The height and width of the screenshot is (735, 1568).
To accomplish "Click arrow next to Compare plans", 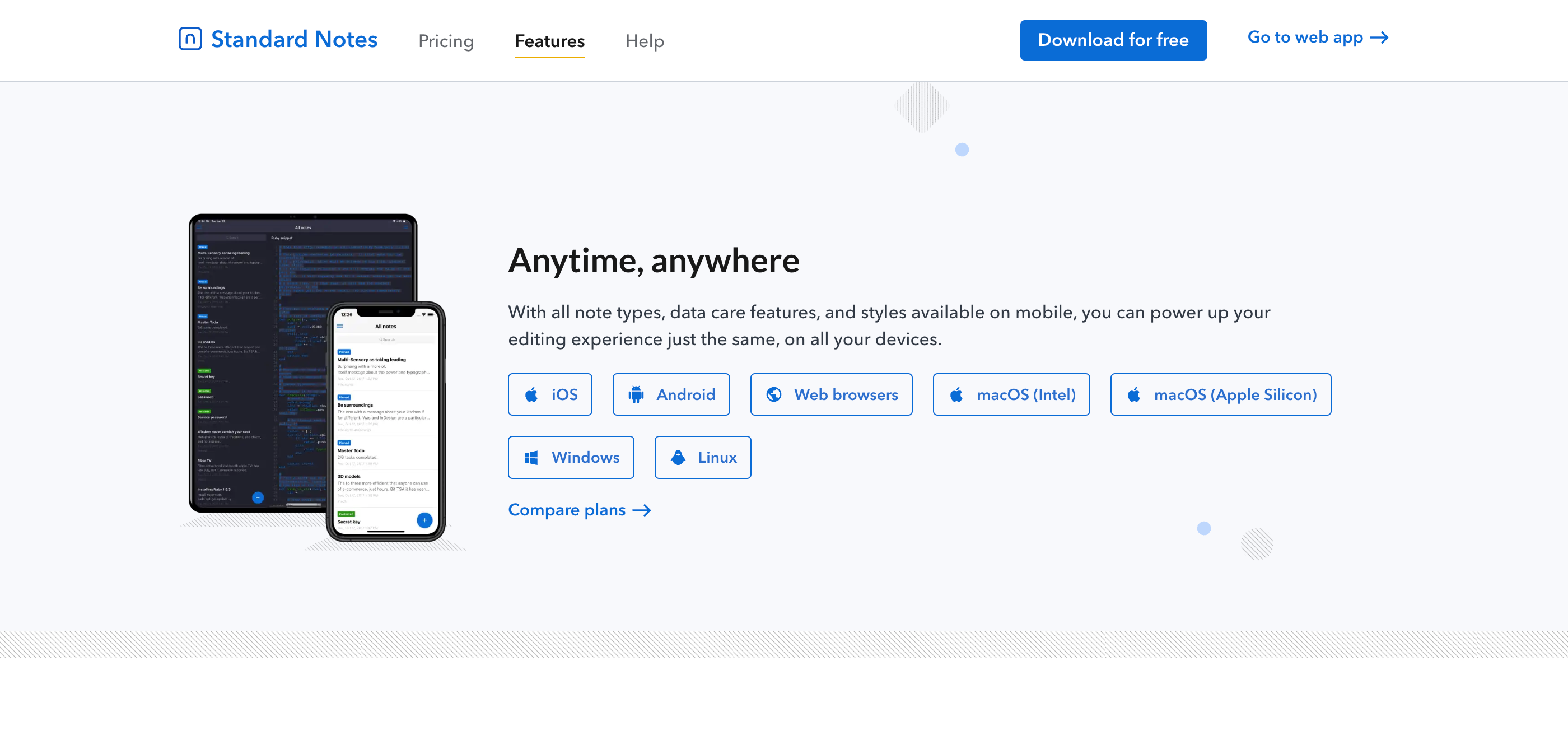I will point(642,510).
